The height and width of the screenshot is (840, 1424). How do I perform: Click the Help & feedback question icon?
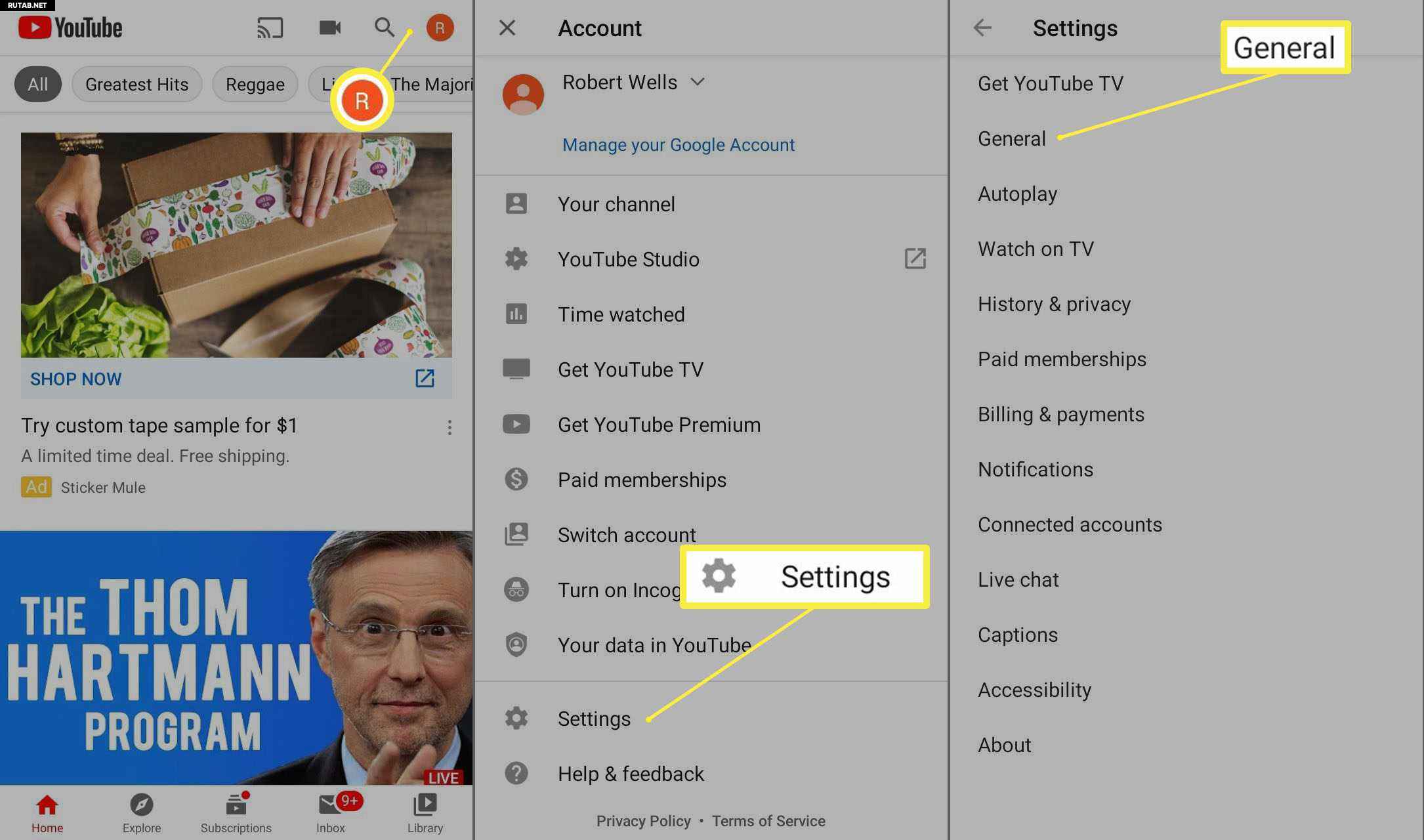coord(516,773)
